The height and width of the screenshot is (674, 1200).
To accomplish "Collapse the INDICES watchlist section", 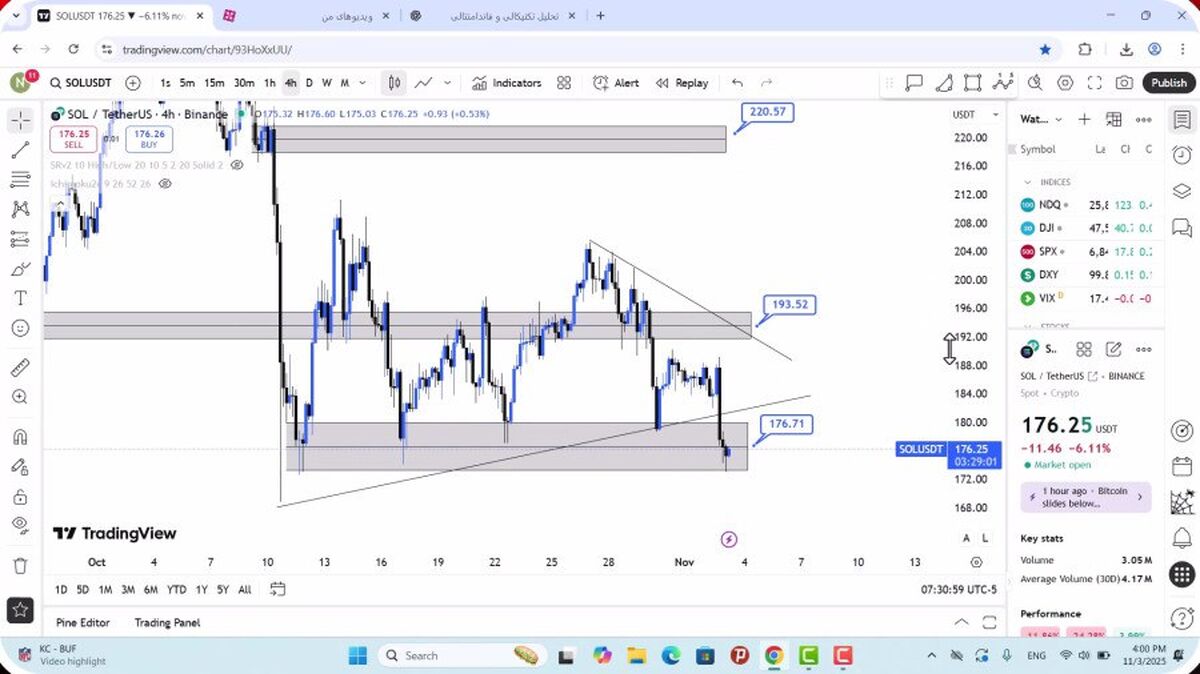I will click(x=1027, y=182).
